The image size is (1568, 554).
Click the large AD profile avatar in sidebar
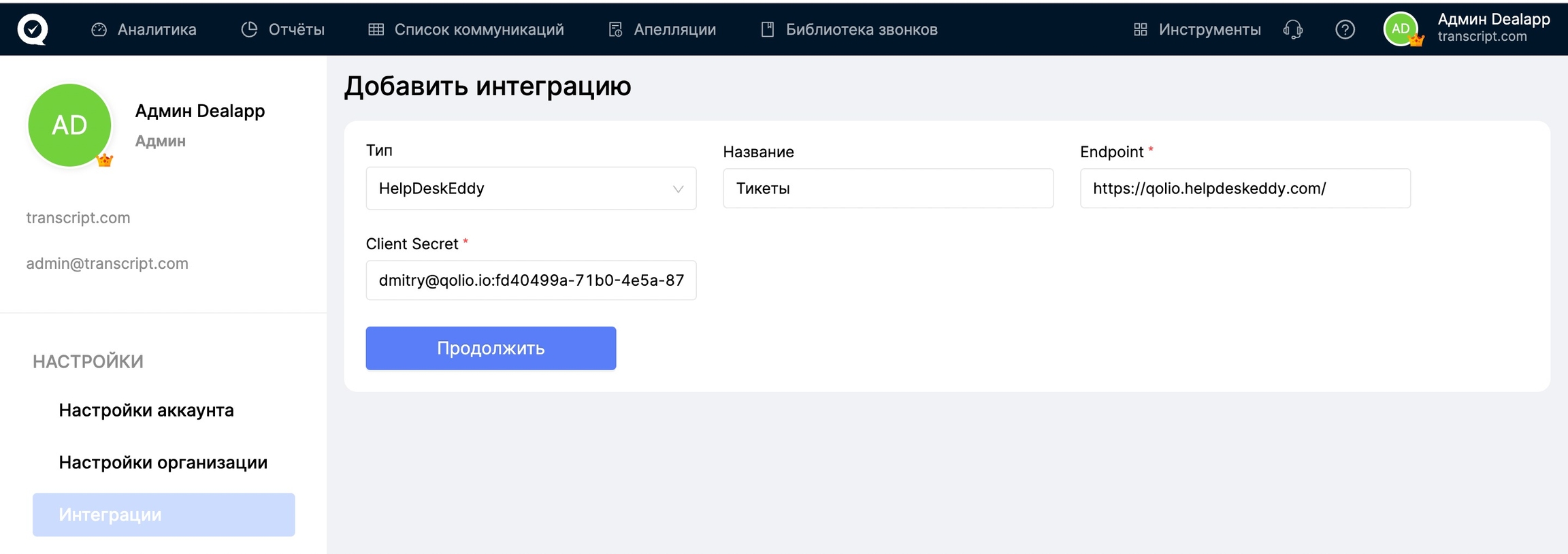[x=69, y=125]
